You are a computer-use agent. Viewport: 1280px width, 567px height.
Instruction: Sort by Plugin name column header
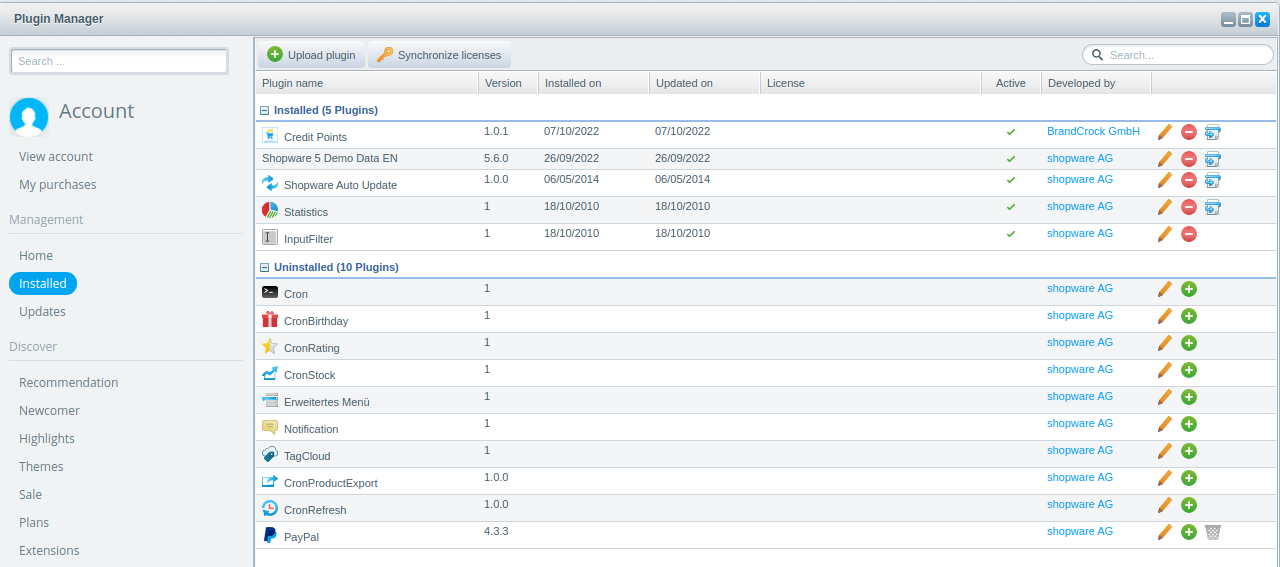point(367,83)
